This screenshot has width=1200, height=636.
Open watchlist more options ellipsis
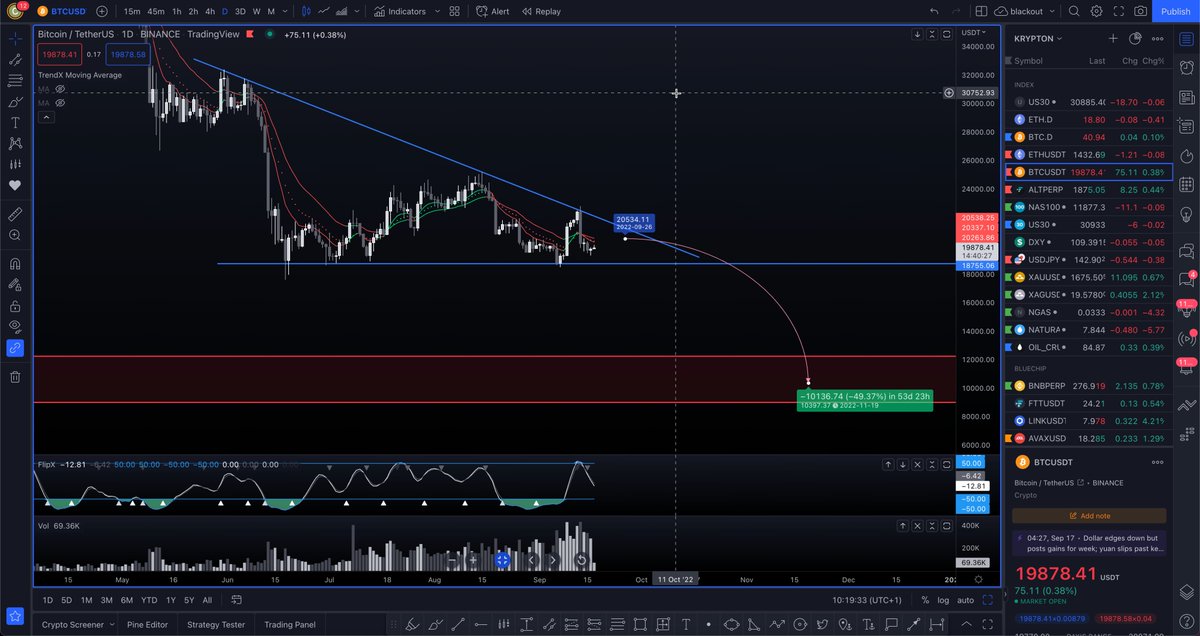click(1157, 38)
